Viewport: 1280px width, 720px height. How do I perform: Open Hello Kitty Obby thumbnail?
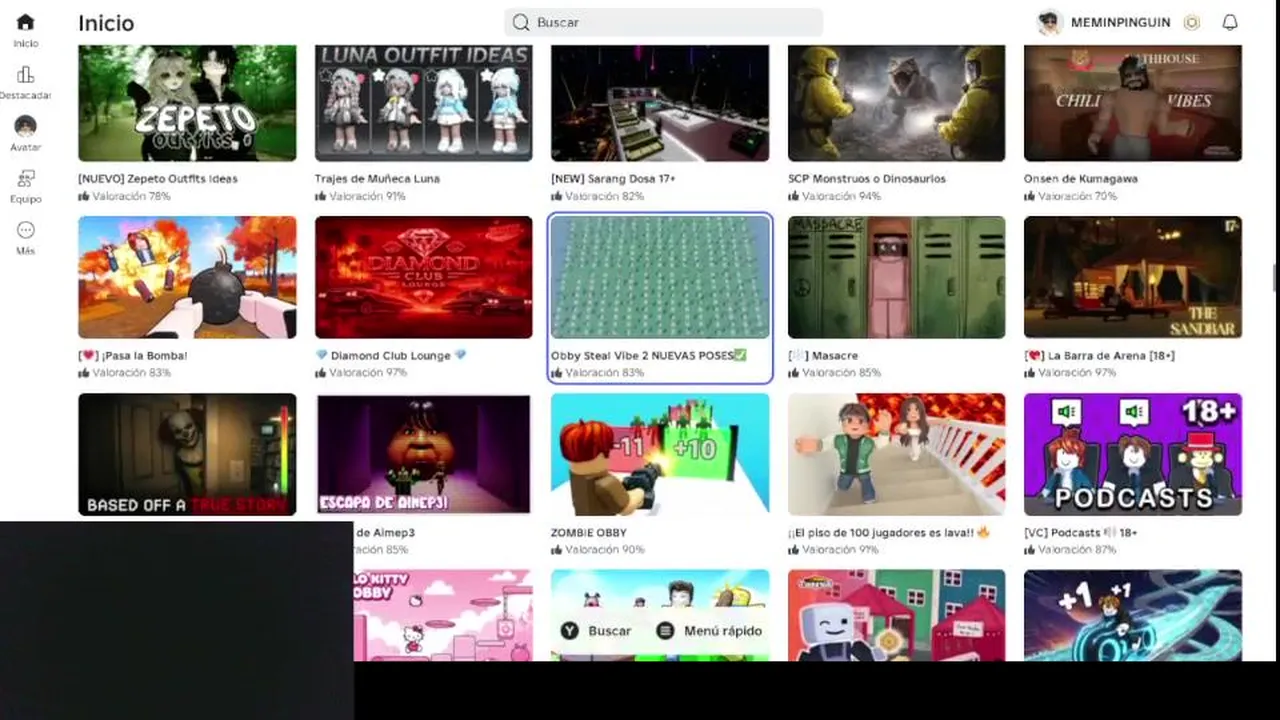[x=443, y=615]
